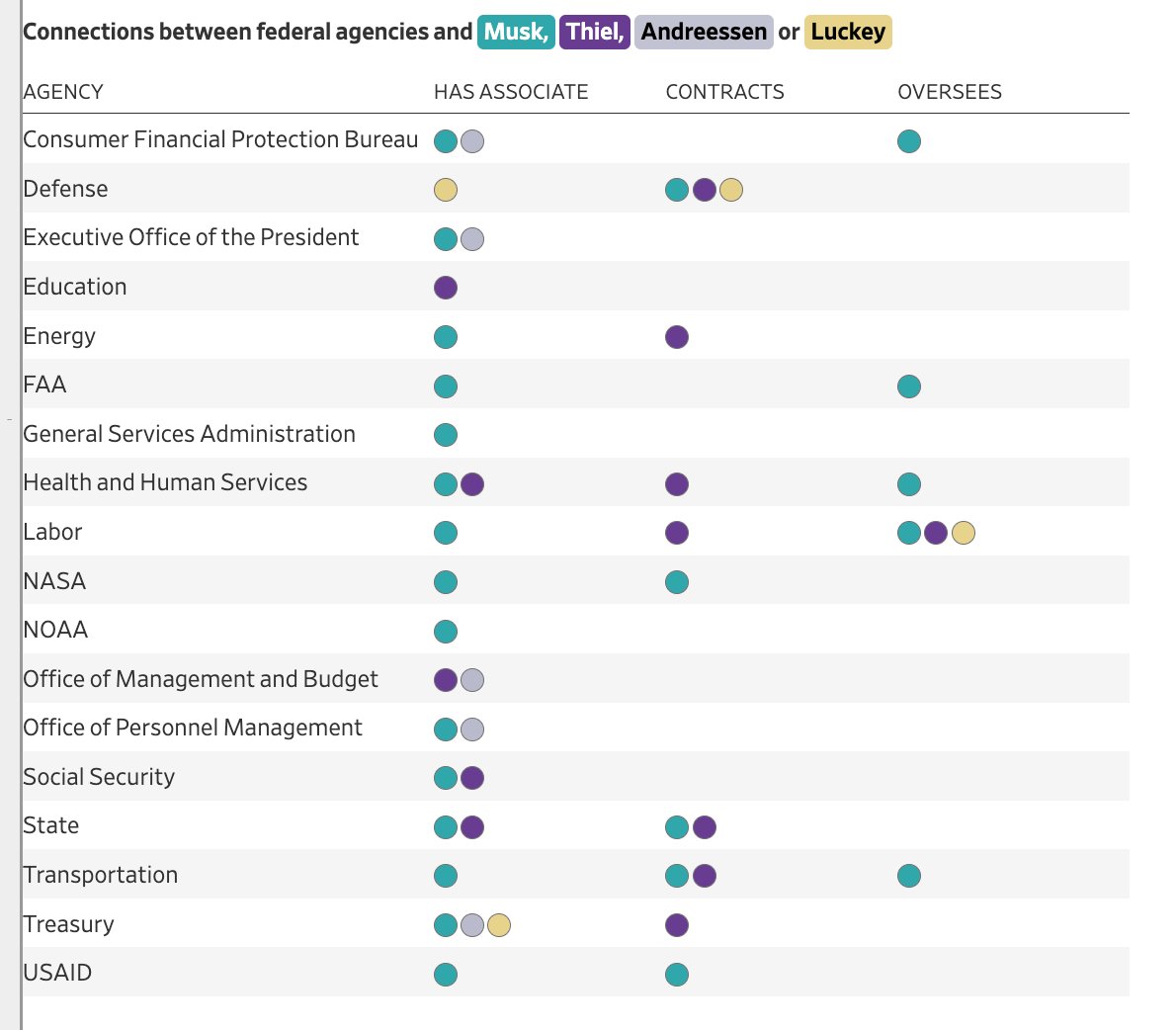Click Defense teal Musk contracts dot
Viewport: 1176px width, 1030px height.
tap(677, 190)
